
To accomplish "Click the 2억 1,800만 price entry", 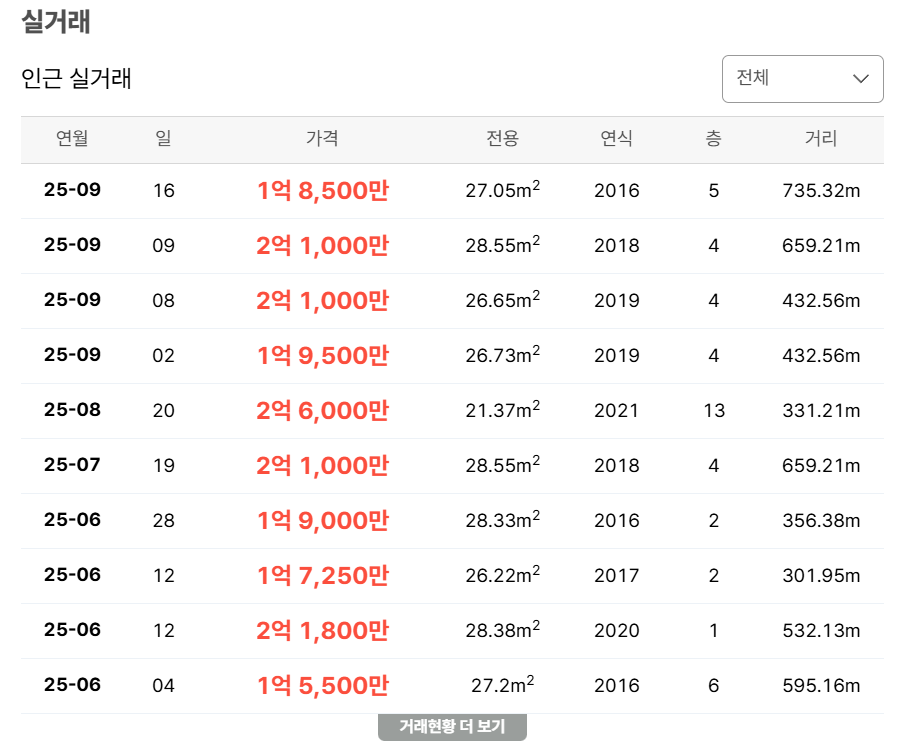I will tap(322, 630).
